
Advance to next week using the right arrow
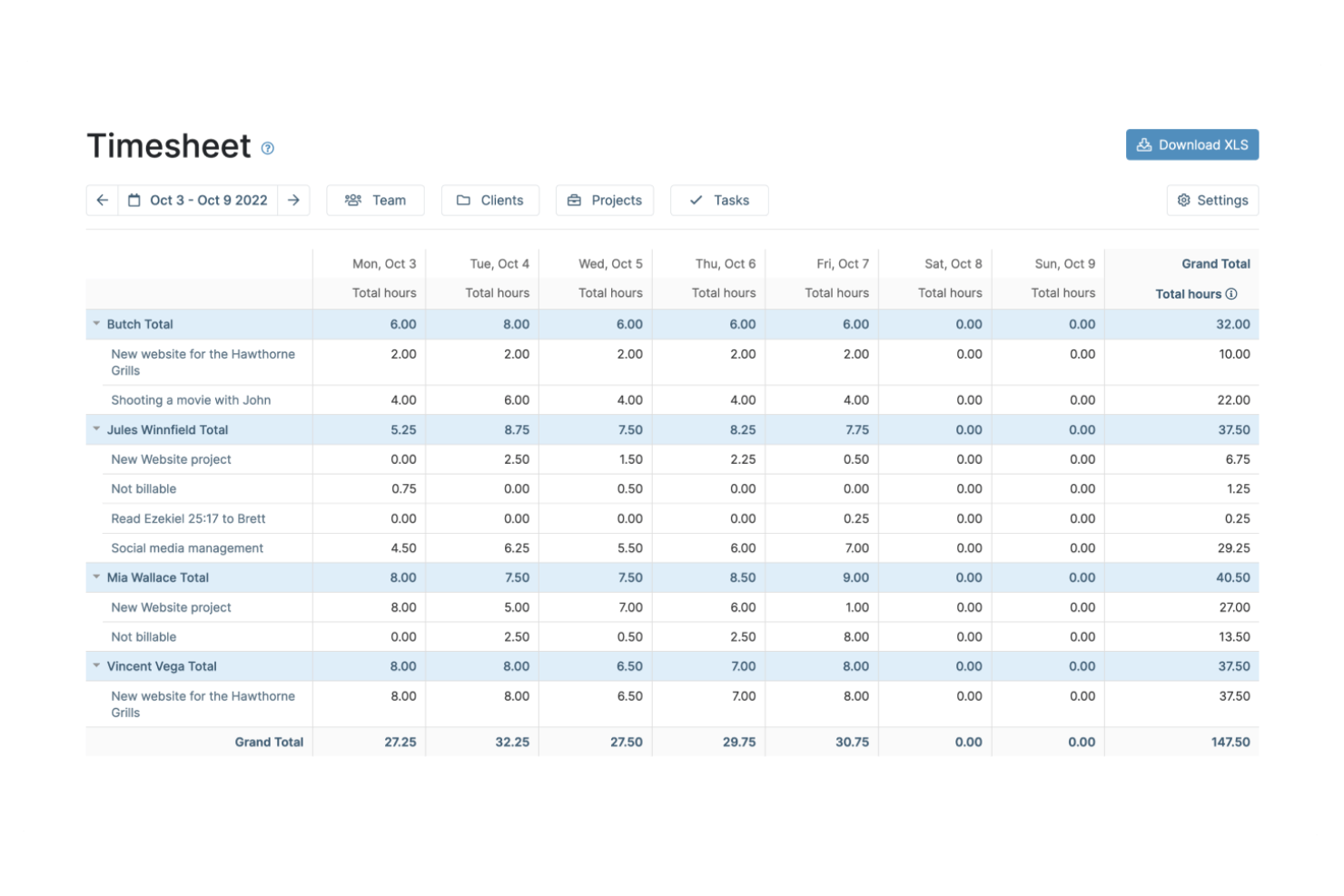293,200
